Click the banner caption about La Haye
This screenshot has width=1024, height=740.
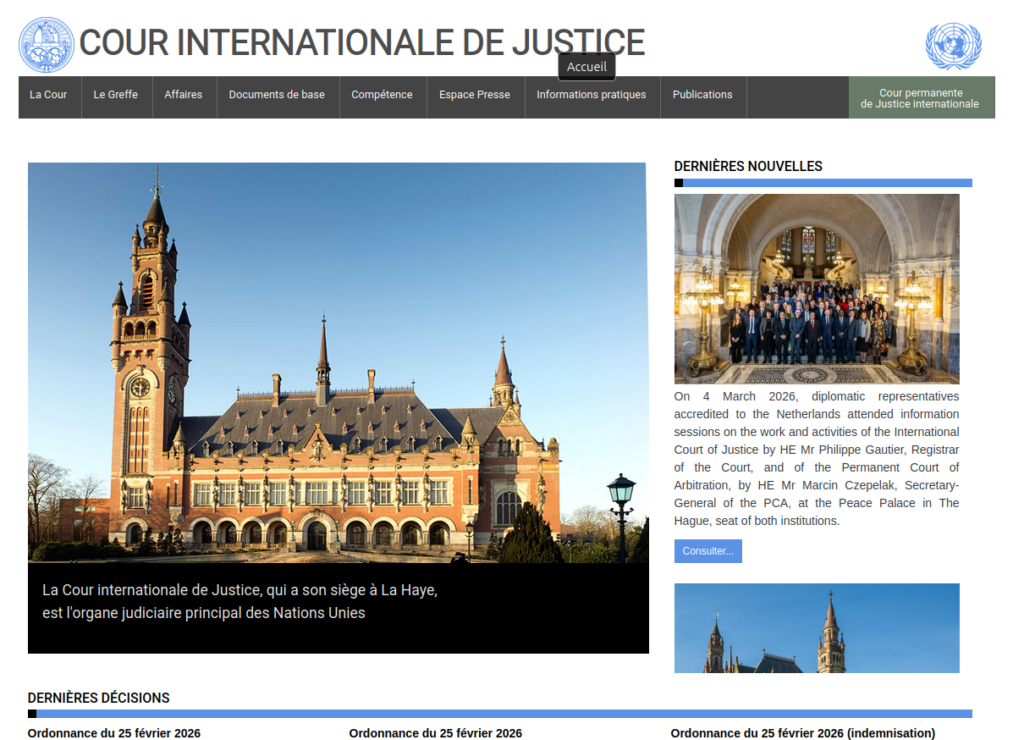point(240,601)
